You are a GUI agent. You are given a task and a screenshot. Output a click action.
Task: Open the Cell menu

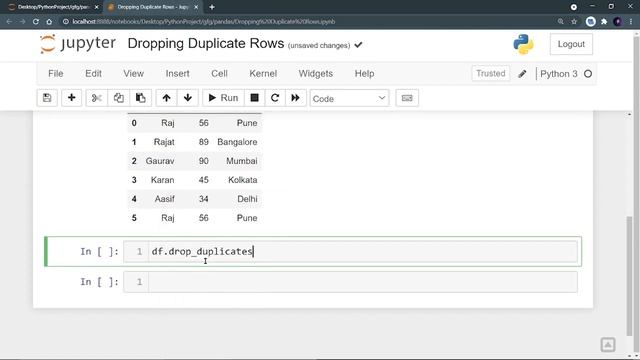click(x=219, y=73)
